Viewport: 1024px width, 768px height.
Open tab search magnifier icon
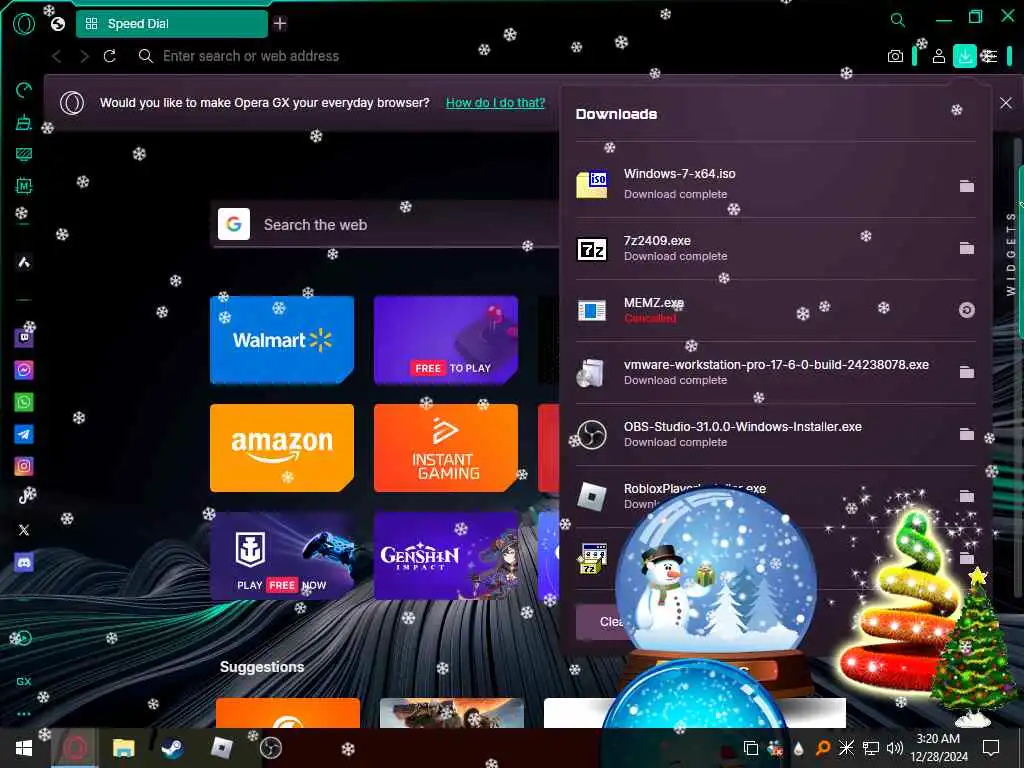898,20
